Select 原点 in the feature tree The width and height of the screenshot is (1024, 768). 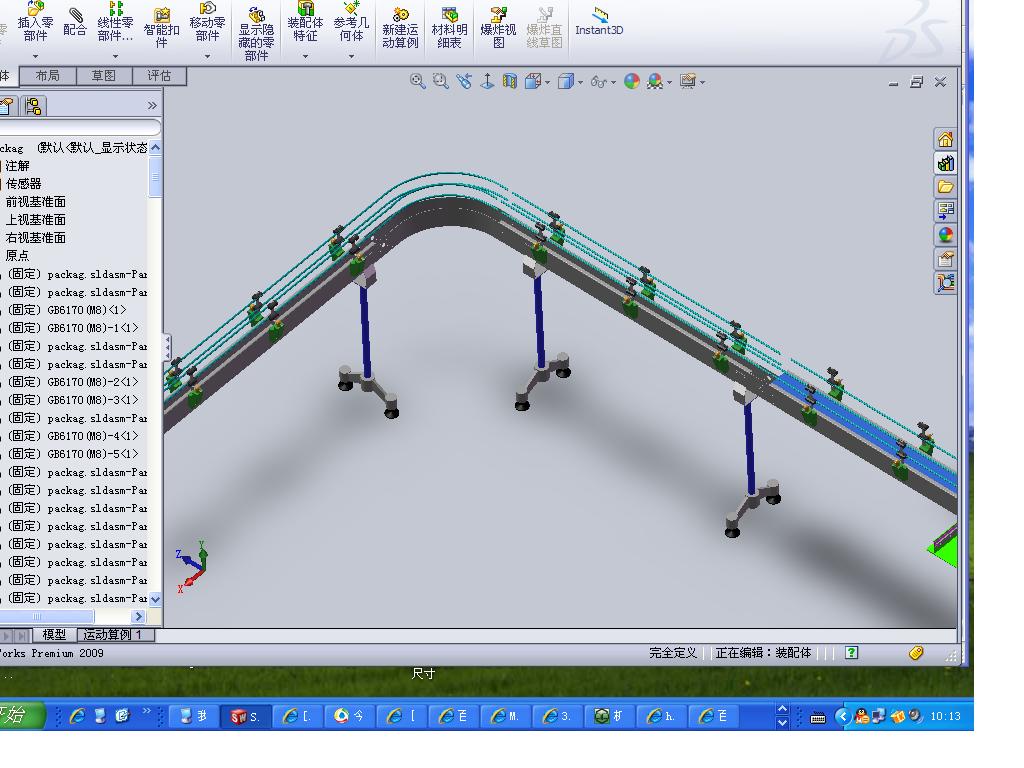point(18,256)
